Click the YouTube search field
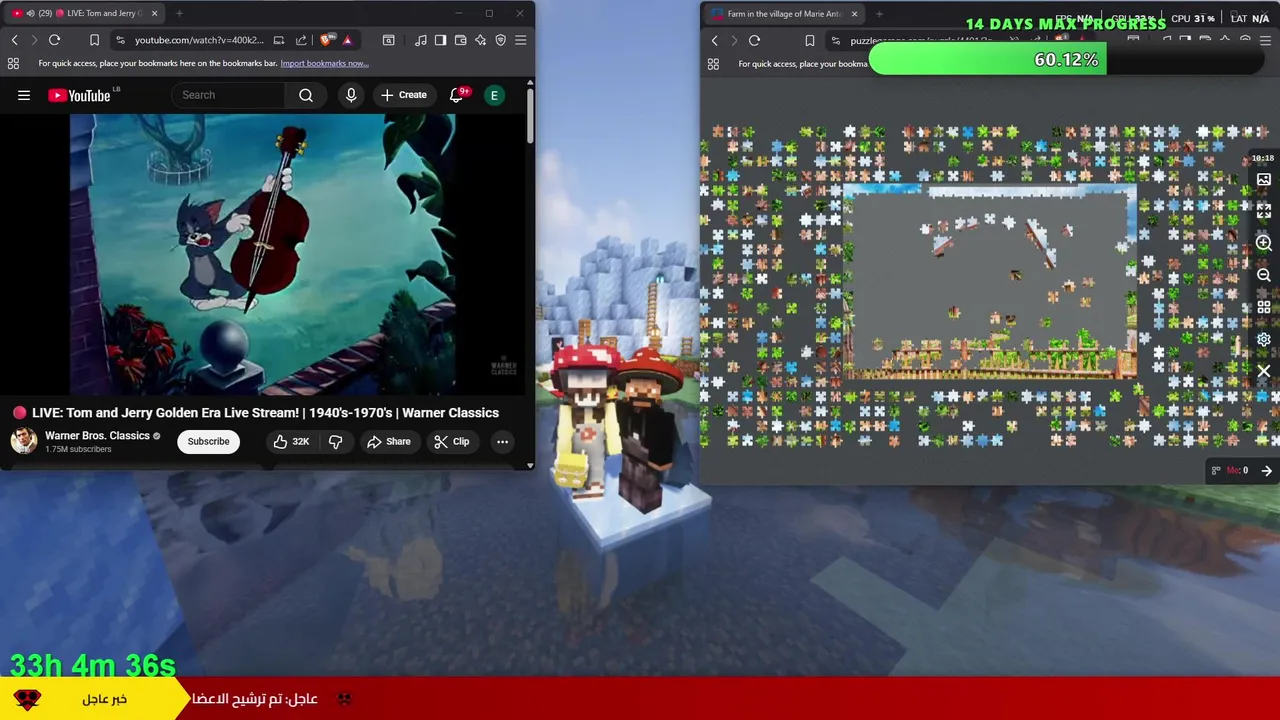This screenshot has width=1280, height=720. coord(228,95)
